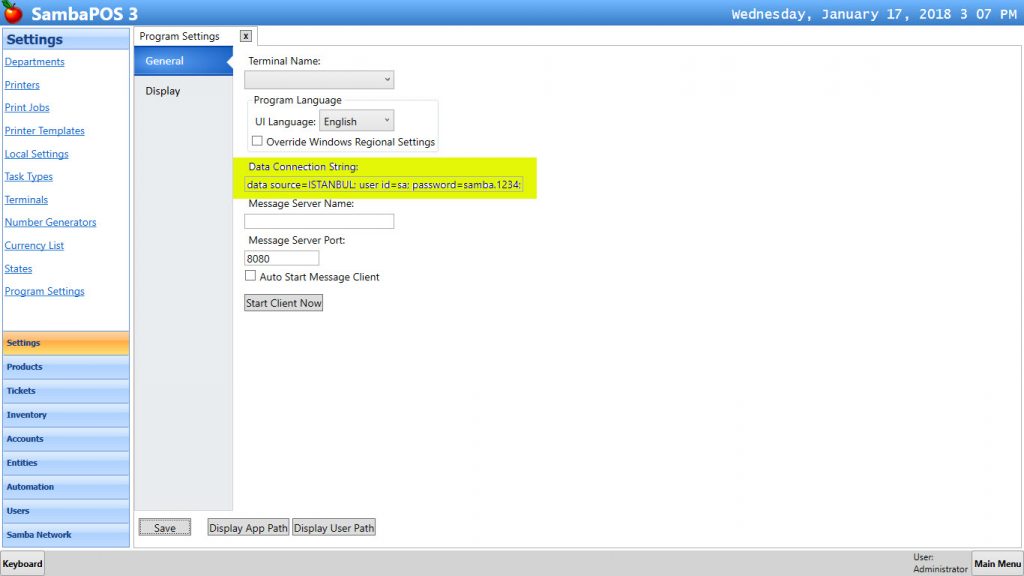Viewport: 1024px width, 576px height.
Task: Click the SambaPOS apple logo icon
Action: point(12,12)
